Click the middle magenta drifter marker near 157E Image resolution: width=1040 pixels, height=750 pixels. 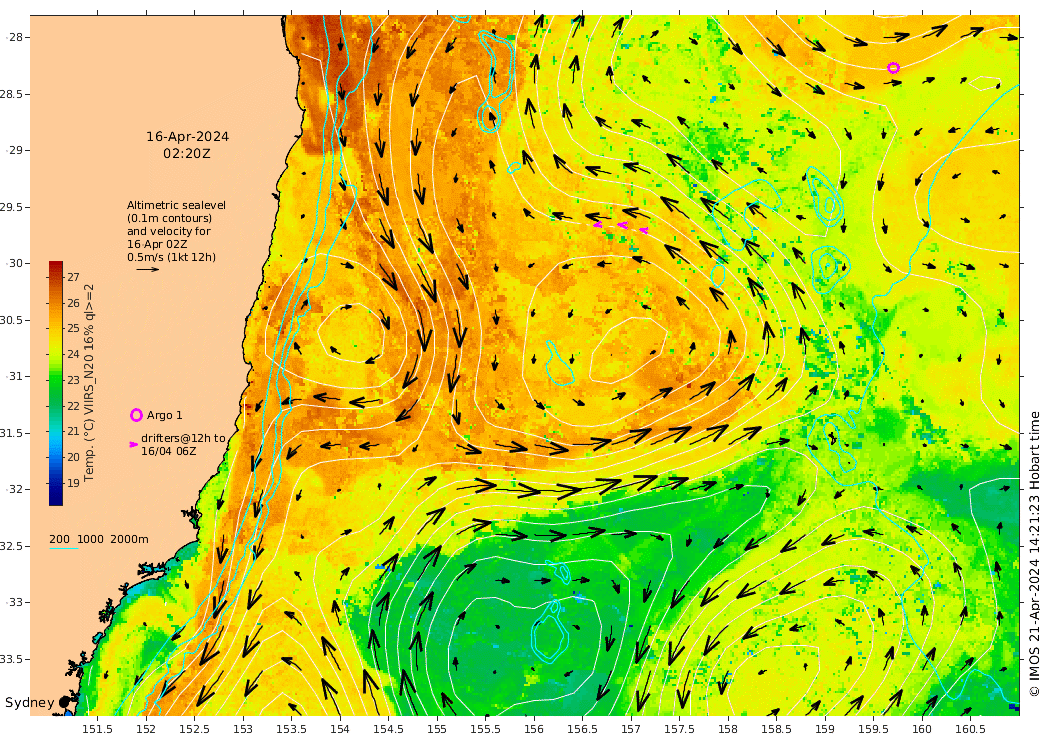point(622,225)
